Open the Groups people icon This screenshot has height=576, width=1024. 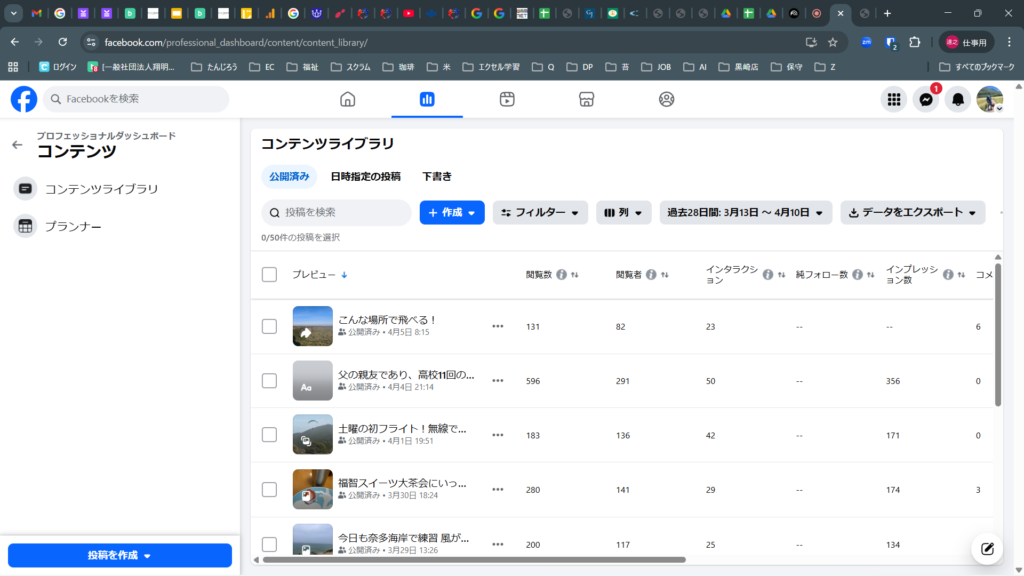click(667, 99)
